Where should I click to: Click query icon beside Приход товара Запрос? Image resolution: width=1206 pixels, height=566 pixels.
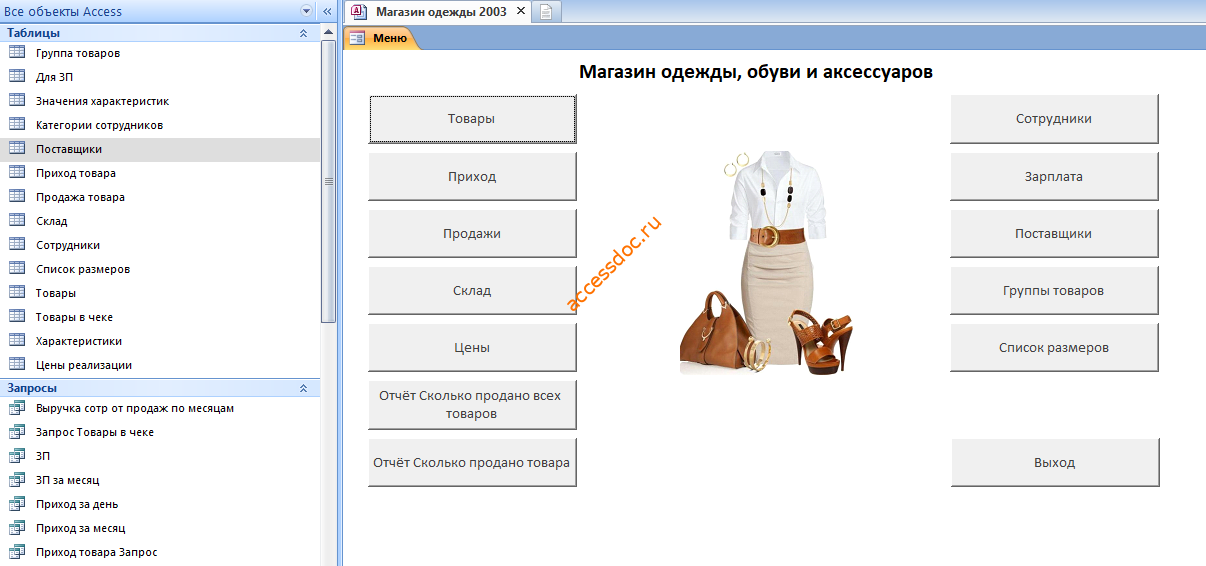click(x=17, y=551)
